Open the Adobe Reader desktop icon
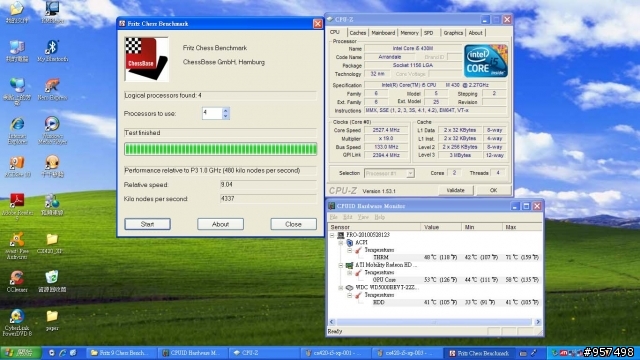This screenshot has width=640, height=360. [x=17, y=207]
